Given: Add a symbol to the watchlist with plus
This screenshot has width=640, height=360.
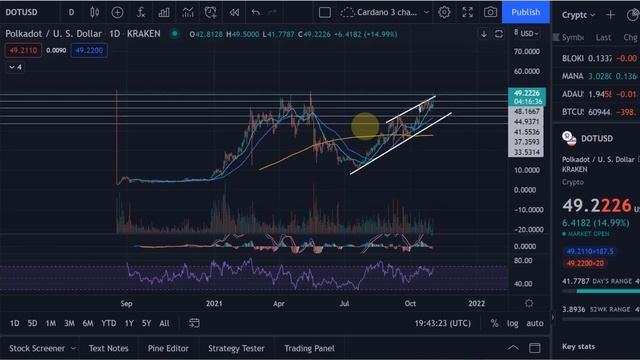Looking at the screenshot, I should (610, 15).
